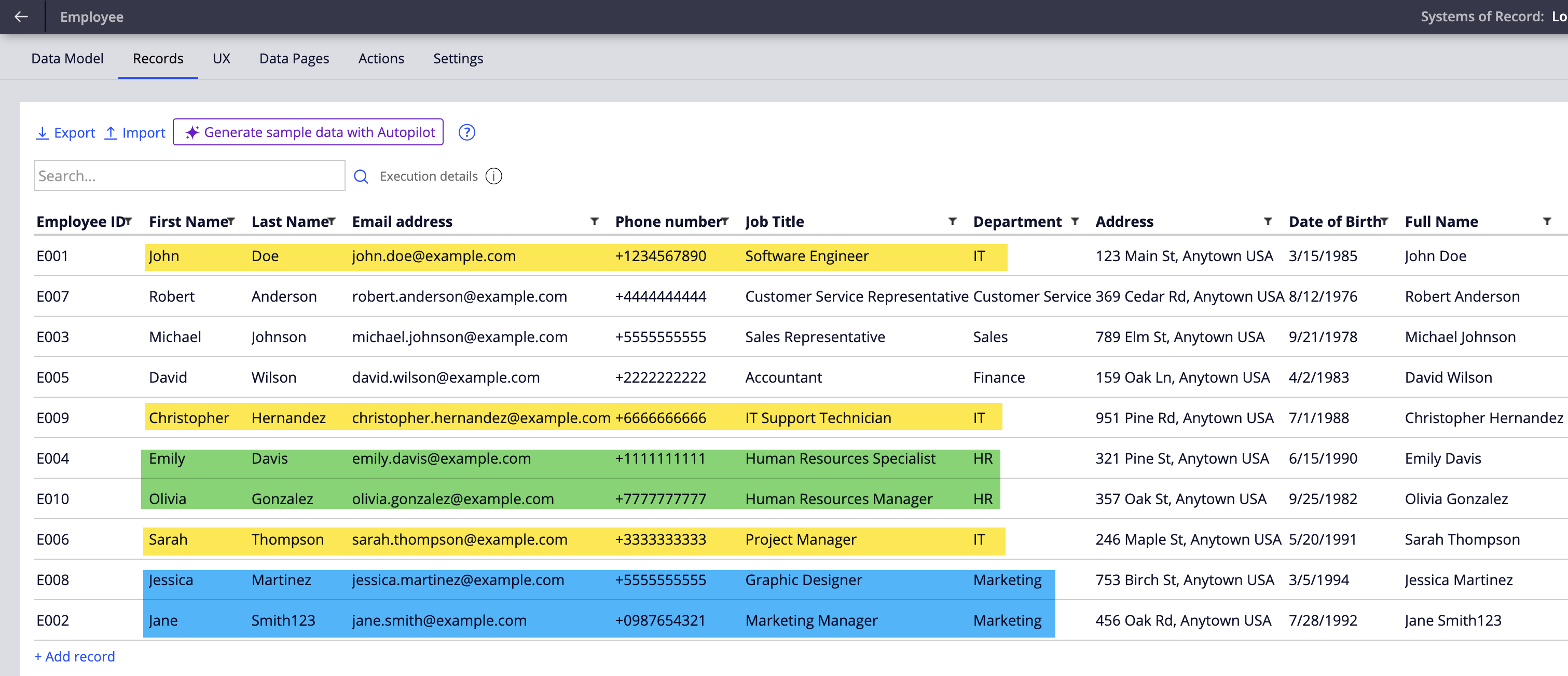Open the Full Name column filter
1568x676 pixels.
(1546, 221)
